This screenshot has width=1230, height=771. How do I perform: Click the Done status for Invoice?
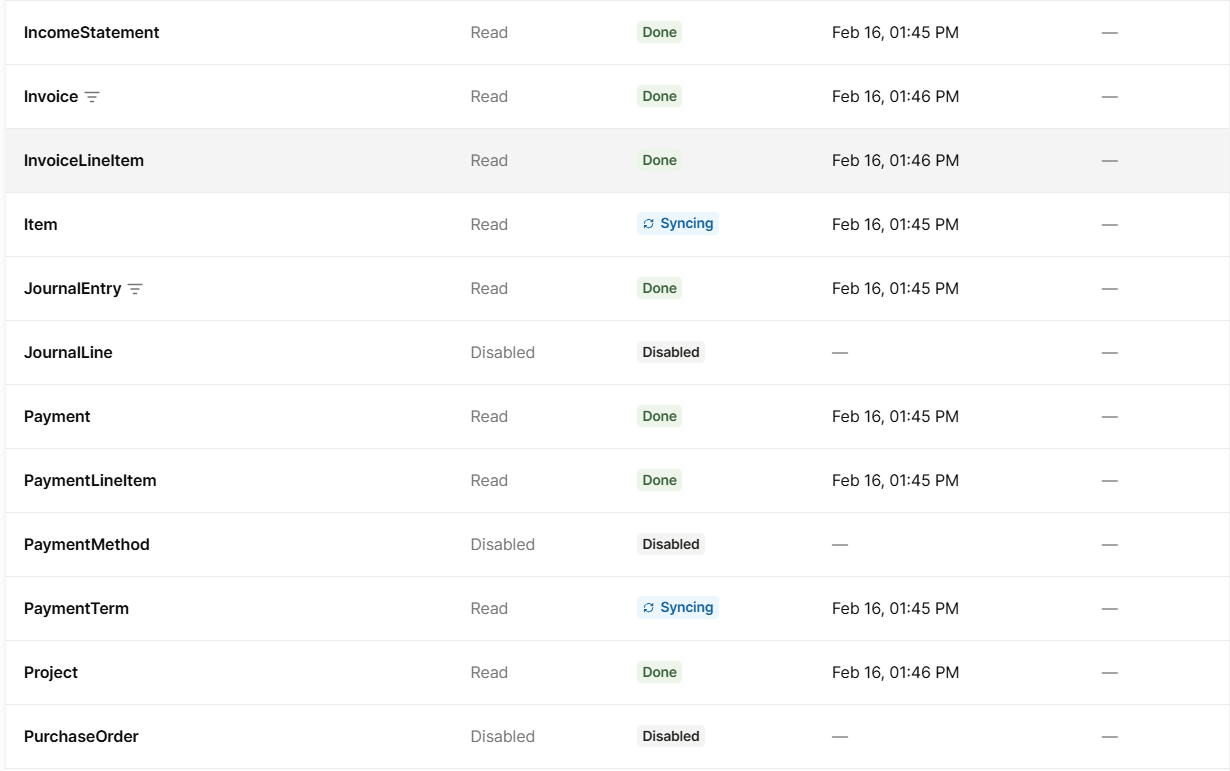click(x=659, y=97)
